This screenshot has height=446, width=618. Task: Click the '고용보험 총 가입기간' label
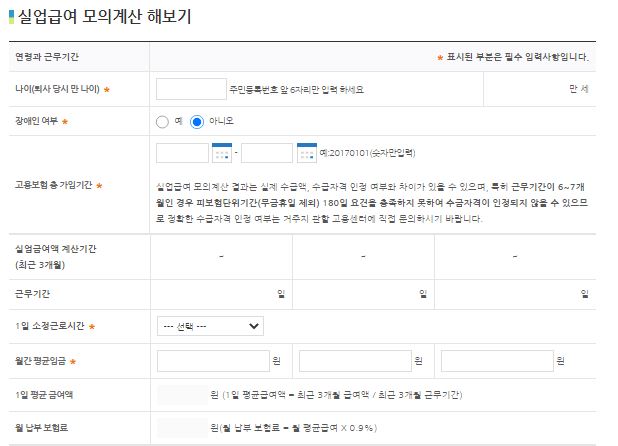54,185
